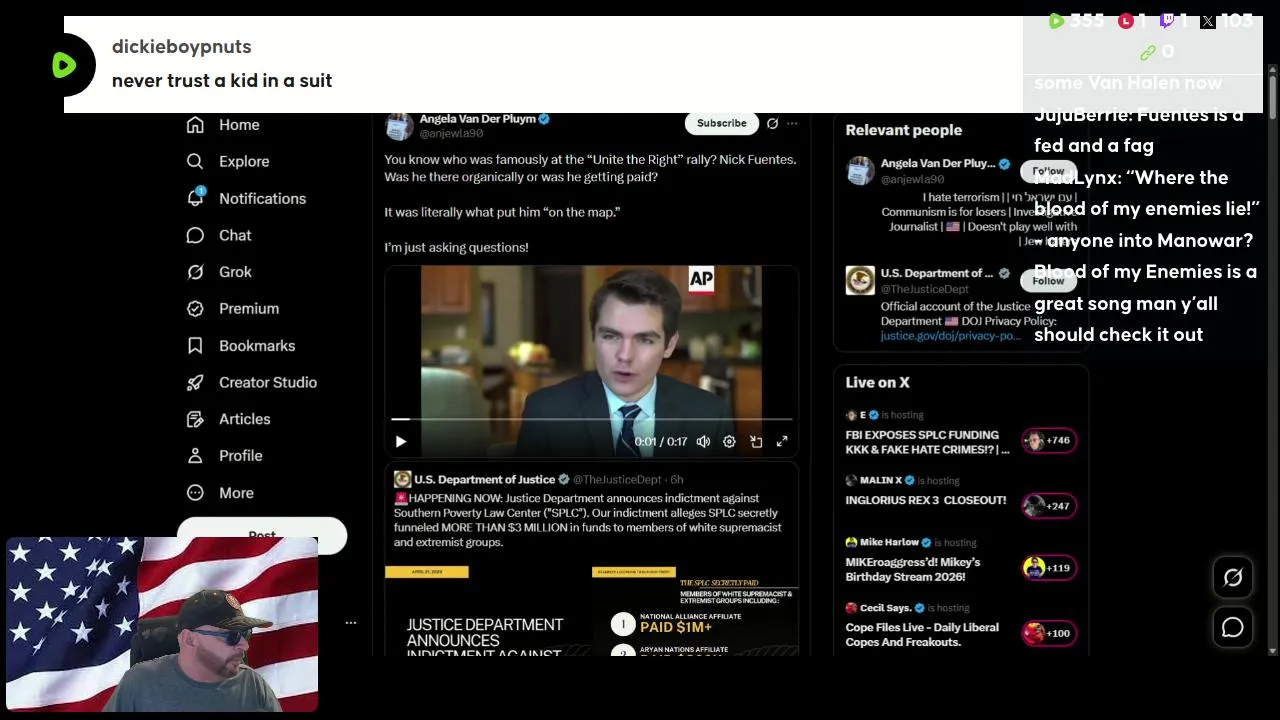Viewport: 1280px width, 720px height.
Task: Click the Twitch viewer count icon
Action: pos(1167,21)
